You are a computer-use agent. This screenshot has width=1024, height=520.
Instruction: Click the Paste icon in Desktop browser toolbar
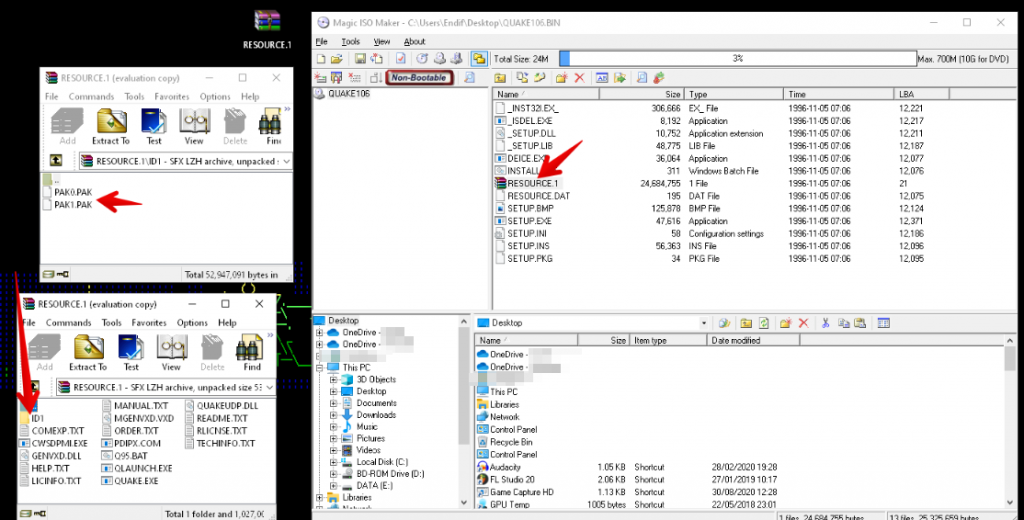coord(860,323)
